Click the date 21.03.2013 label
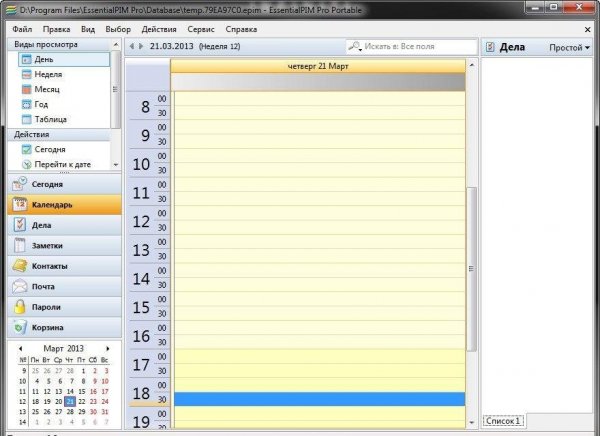This screenshot has height=436, width=600. [x=171, y=46]
